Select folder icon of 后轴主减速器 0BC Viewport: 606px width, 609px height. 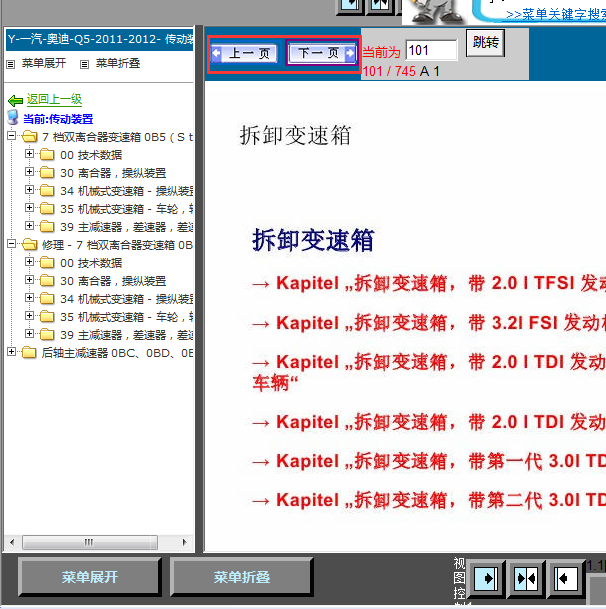point(30,353)
